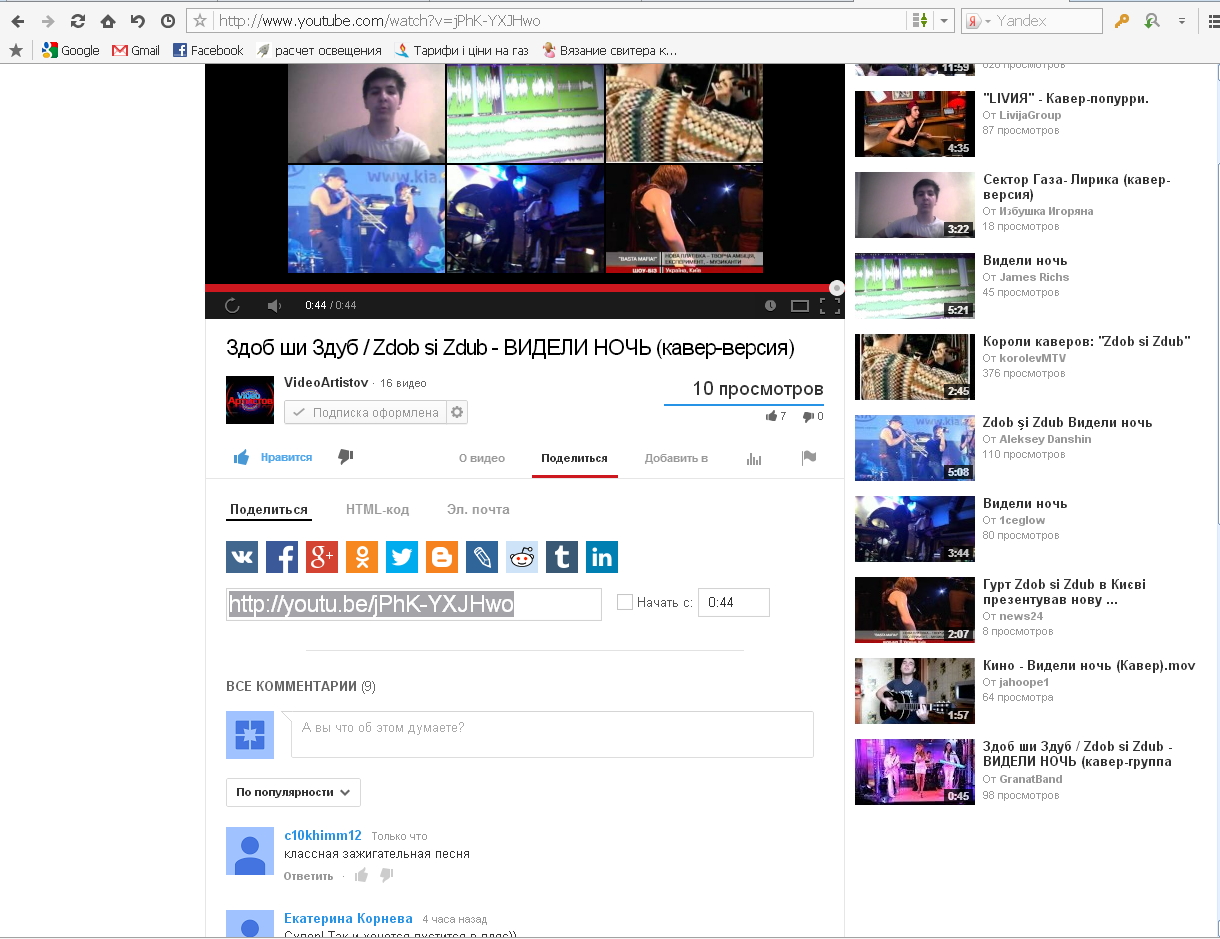Open browser history clock icon
Screen dimensions: 1220x939
click(167, 21)
